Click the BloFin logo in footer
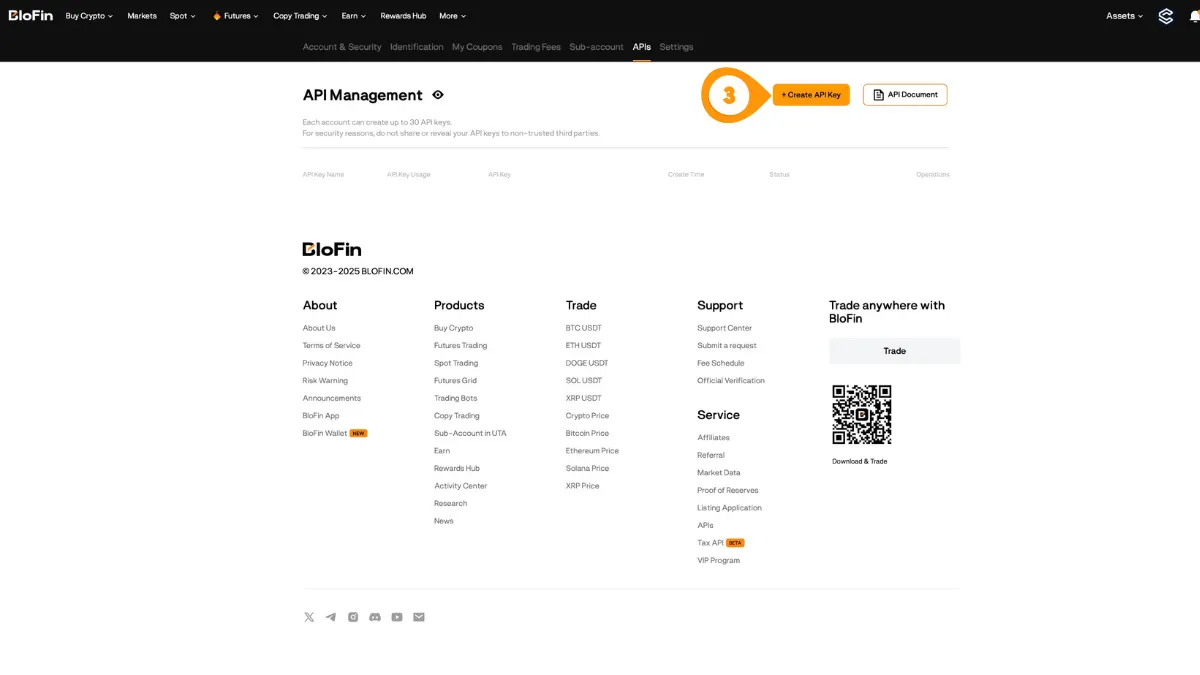 coord(332,249)
